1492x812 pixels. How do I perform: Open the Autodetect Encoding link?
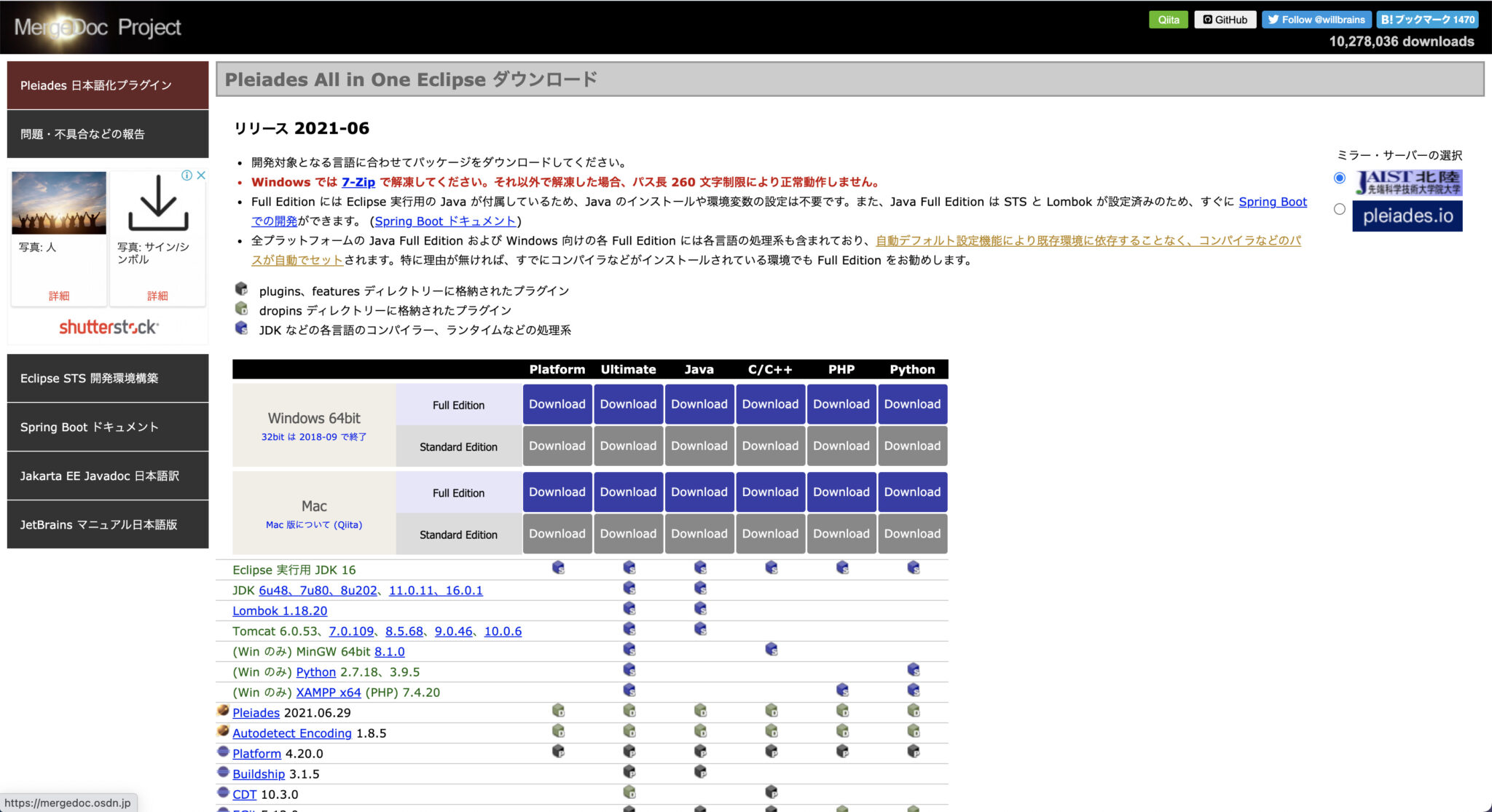tap(292, 733)
